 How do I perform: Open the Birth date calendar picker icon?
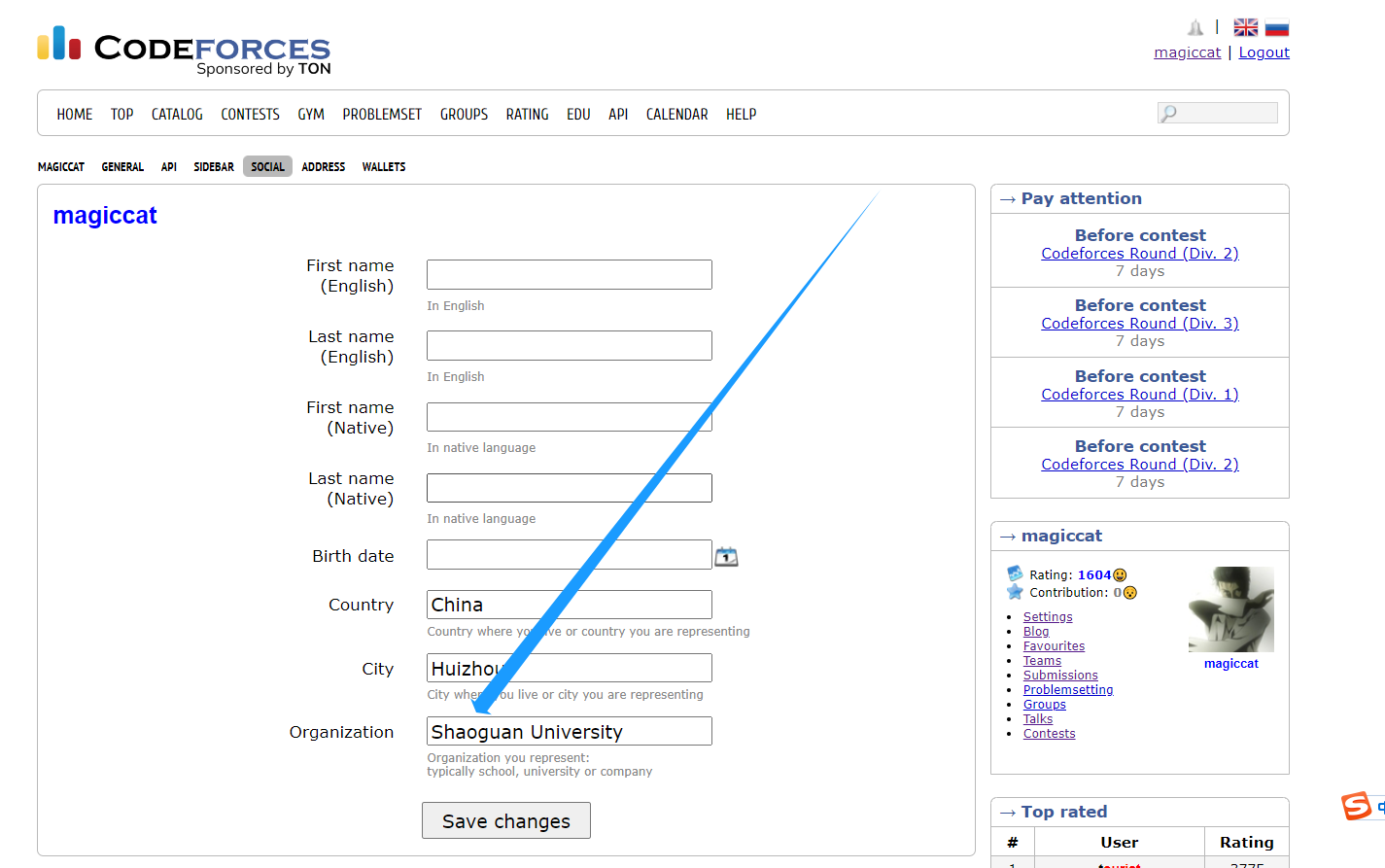(x=726, y=557)
